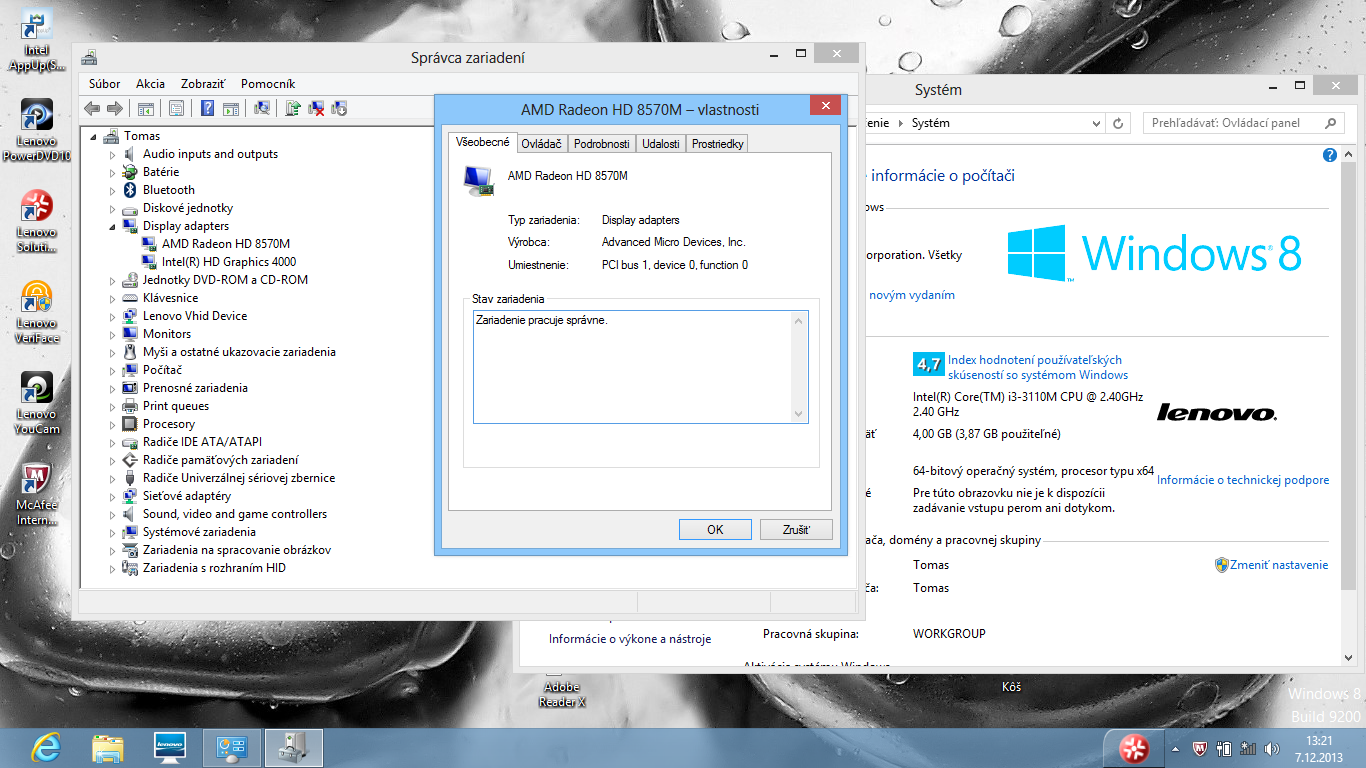
Task: Open Properties via the toolbar properties-sheet icon
Action: tap(177, 108)
